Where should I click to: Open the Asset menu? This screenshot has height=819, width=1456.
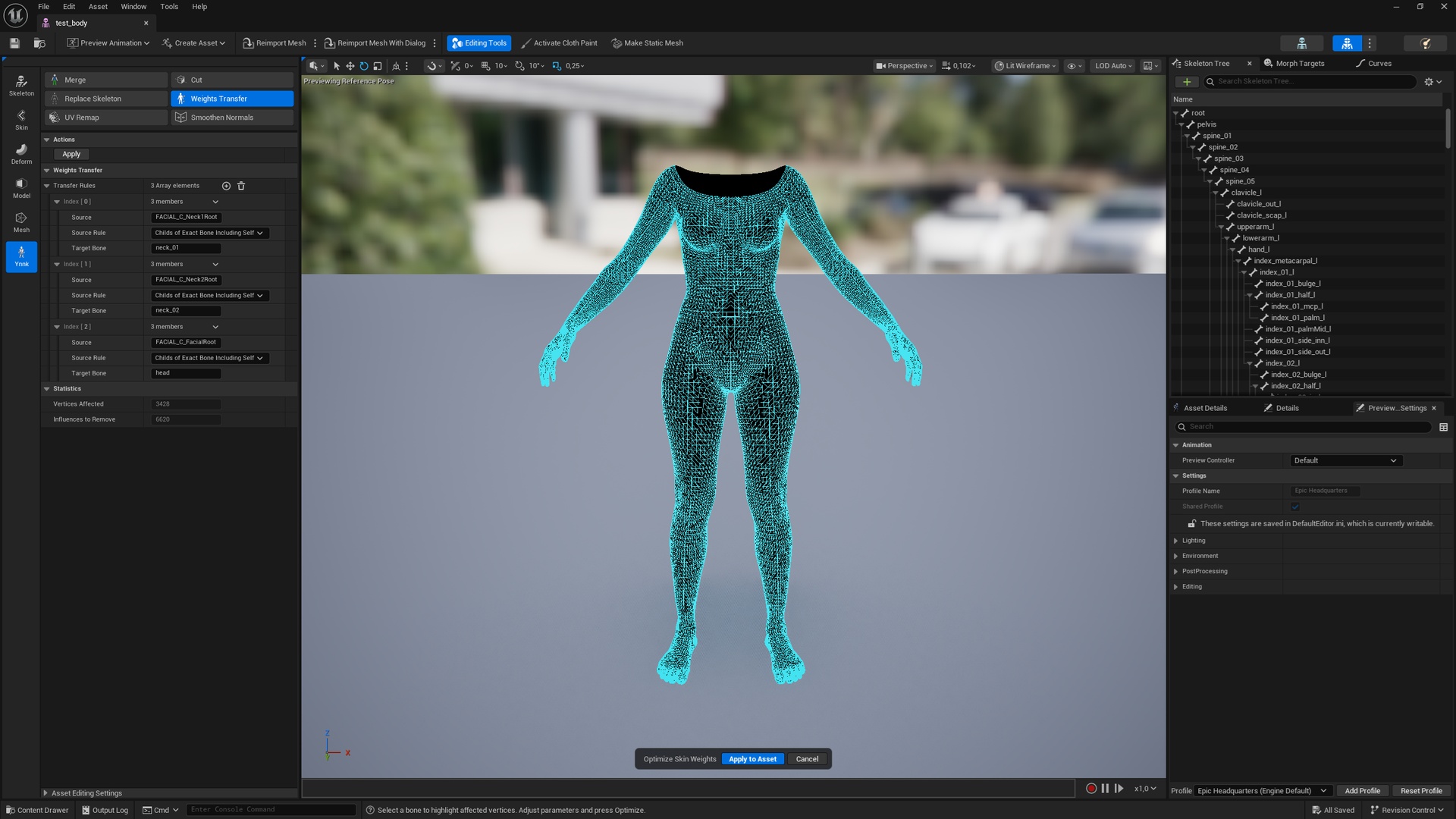click(x=98, y=7)
